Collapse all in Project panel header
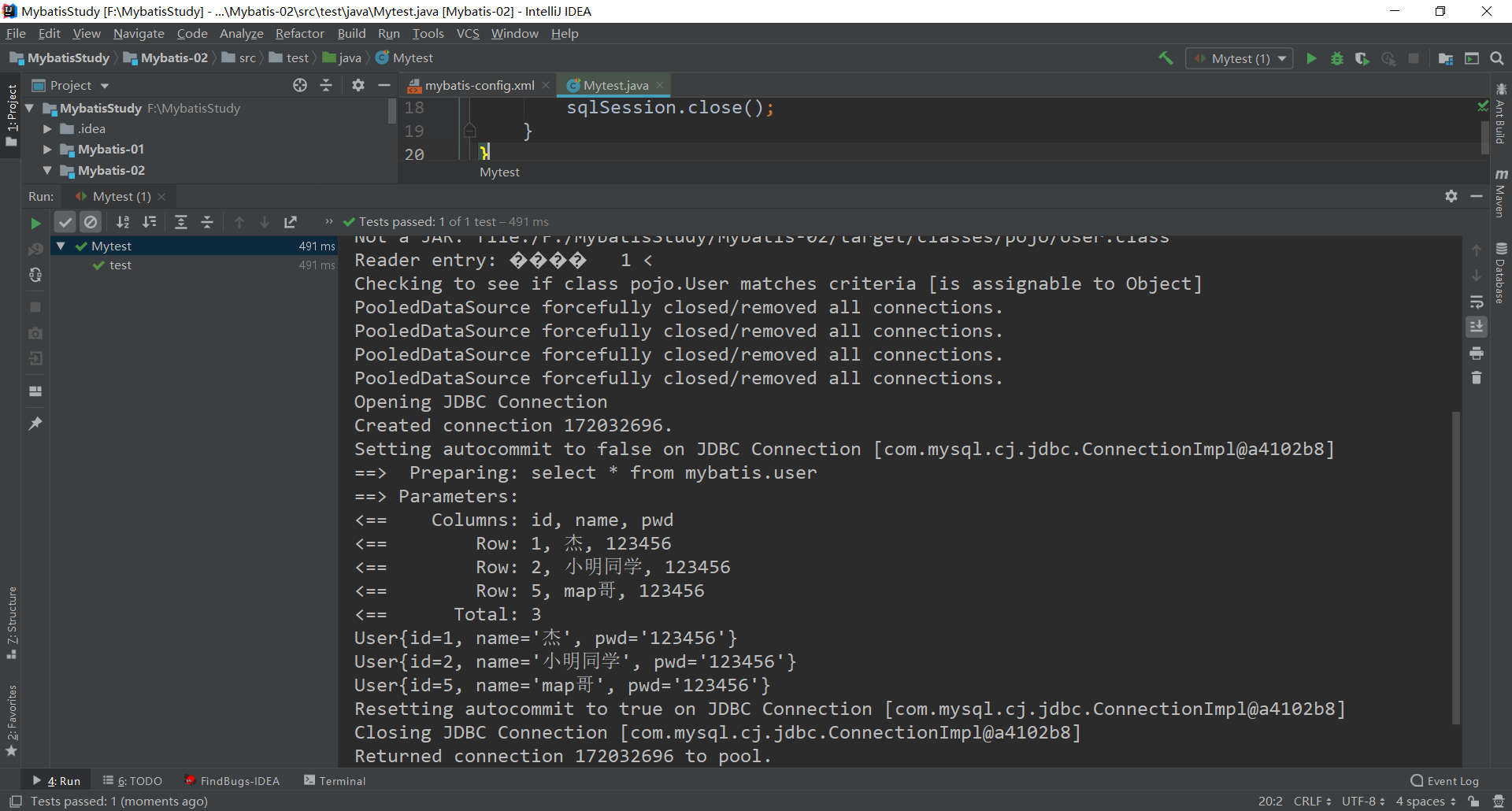1512x811 pixels. coord(326,85)
